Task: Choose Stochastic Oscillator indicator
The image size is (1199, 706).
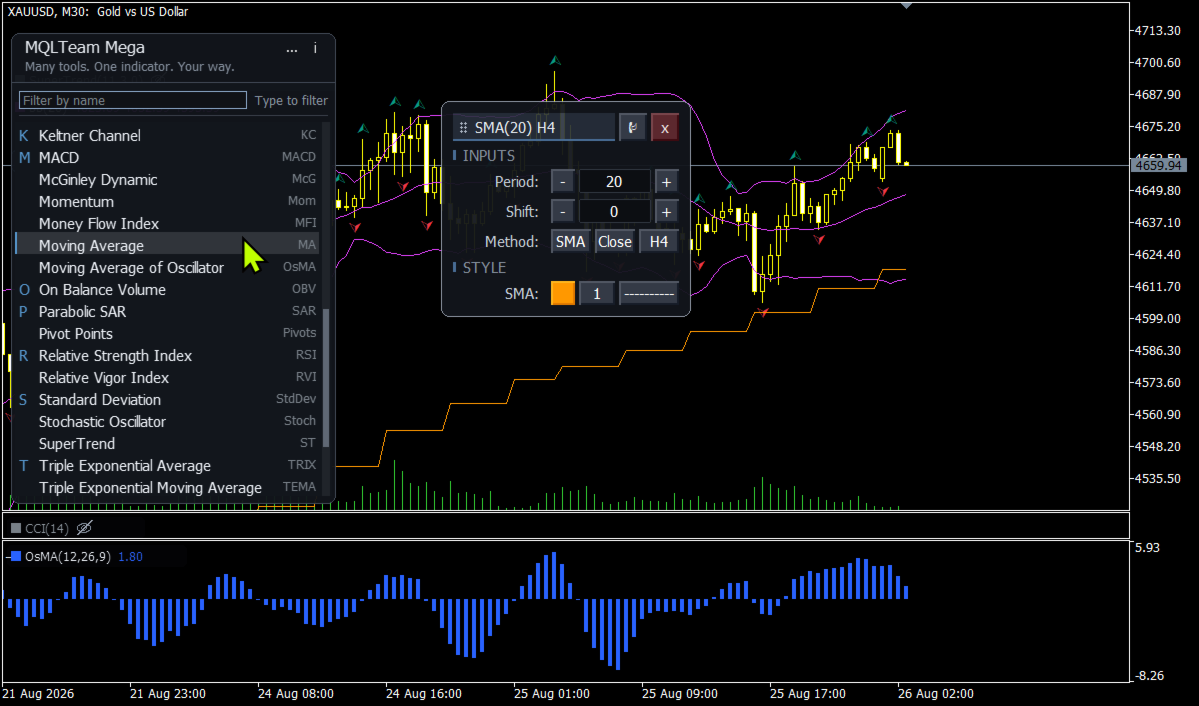Action: pyautogui.click(x=167, y=422)
